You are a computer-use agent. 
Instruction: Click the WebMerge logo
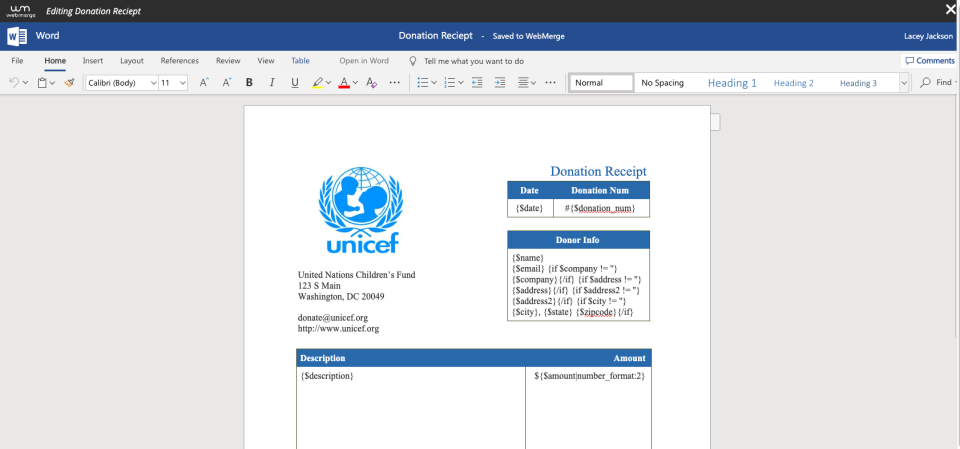pyautogui.click(x=21, y=10)
